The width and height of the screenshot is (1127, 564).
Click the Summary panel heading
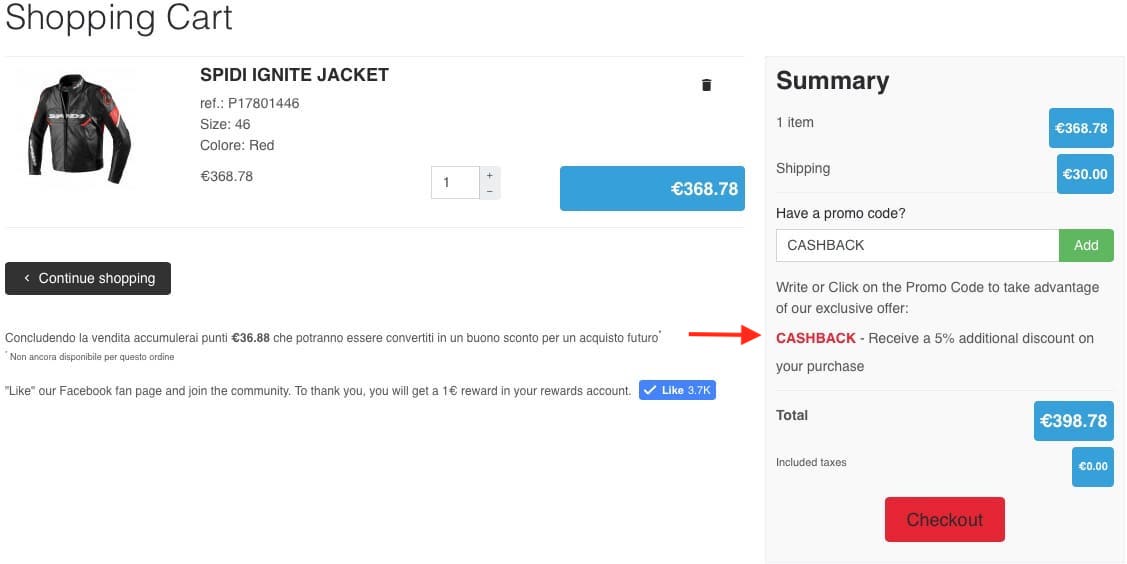pos(832,81)
